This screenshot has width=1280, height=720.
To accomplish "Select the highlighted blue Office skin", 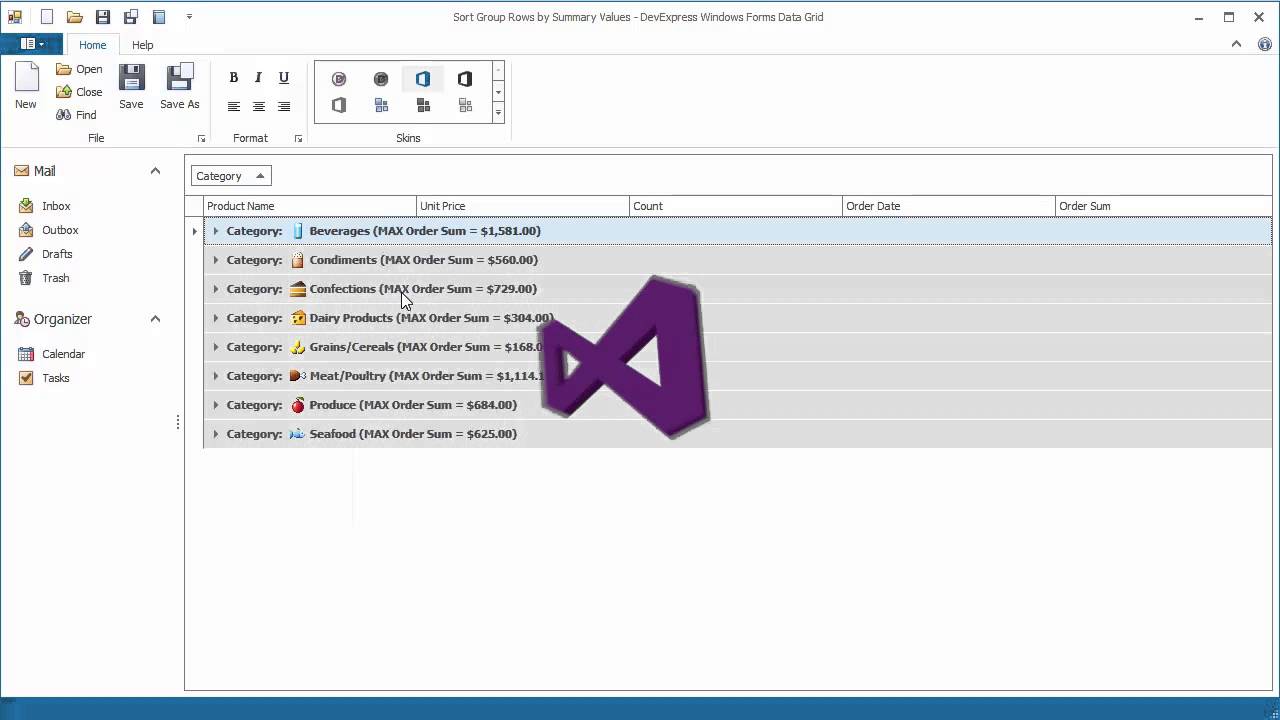I will (423, 79).
